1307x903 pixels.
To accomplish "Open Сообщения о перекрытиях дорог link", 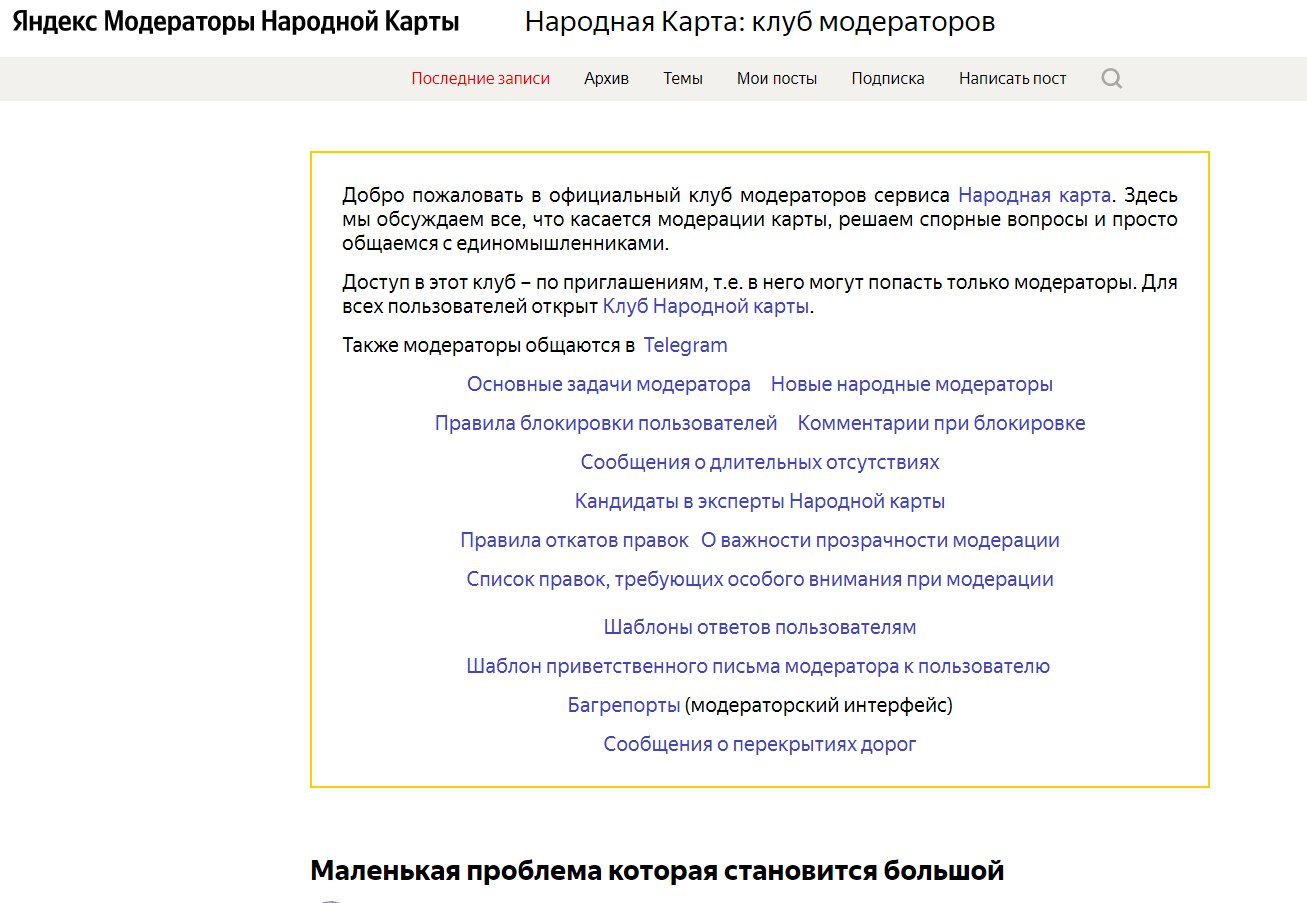I will [760, 744].
